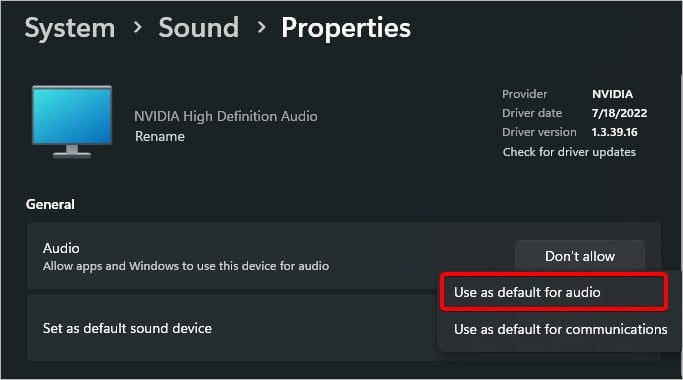Click chevron between System and Sound
This screenshot has width=683, height=380.
(x=137, y=28)
